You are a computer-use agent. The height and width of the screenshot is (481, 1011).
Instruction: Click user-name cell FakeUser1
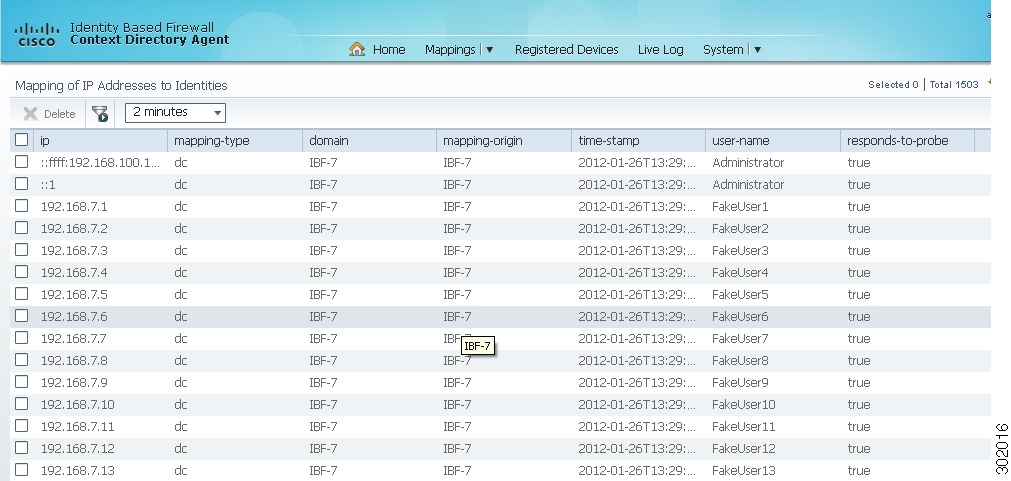[740, 207]
